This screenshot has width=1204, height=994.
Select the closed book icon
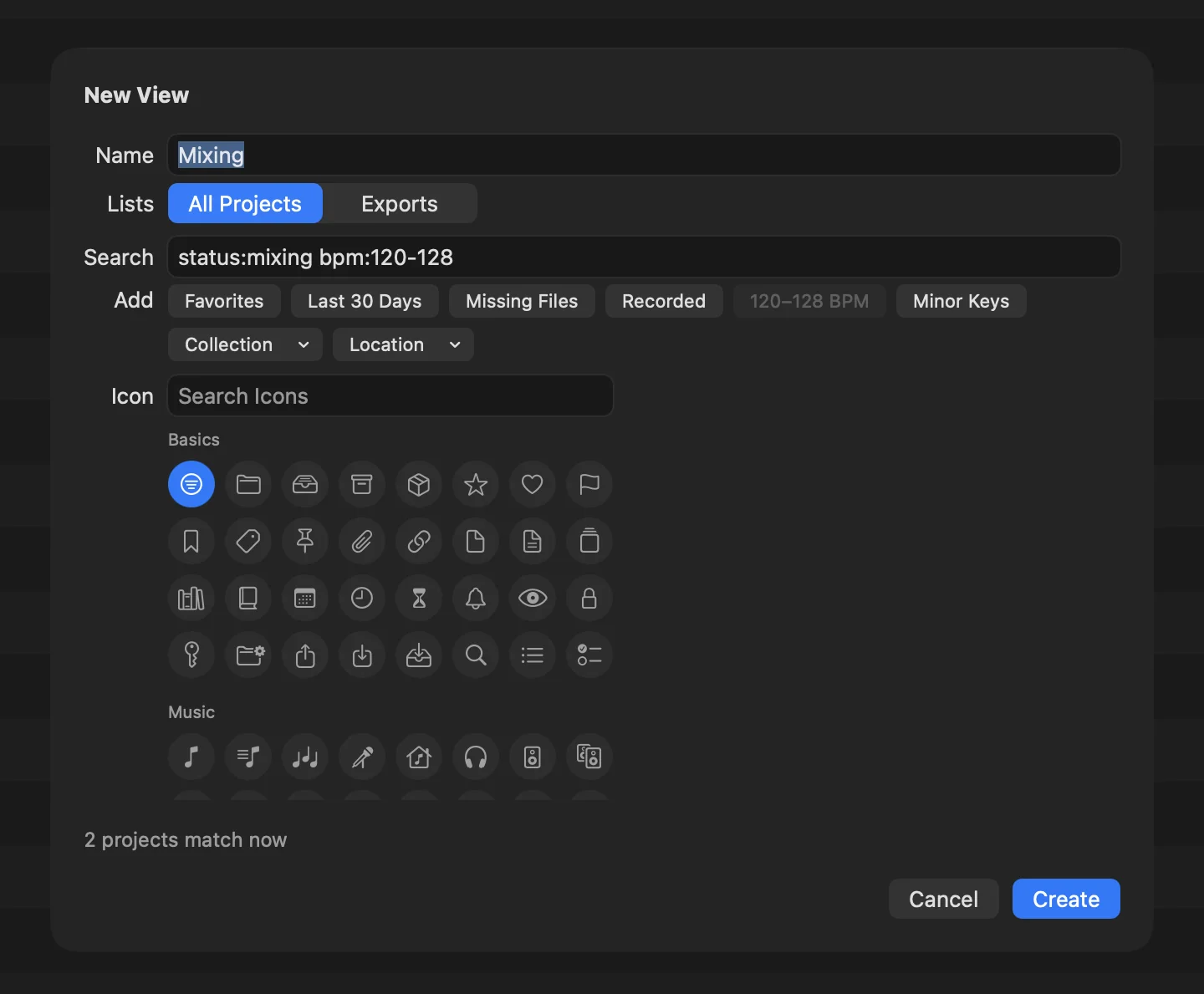(248, 598)
